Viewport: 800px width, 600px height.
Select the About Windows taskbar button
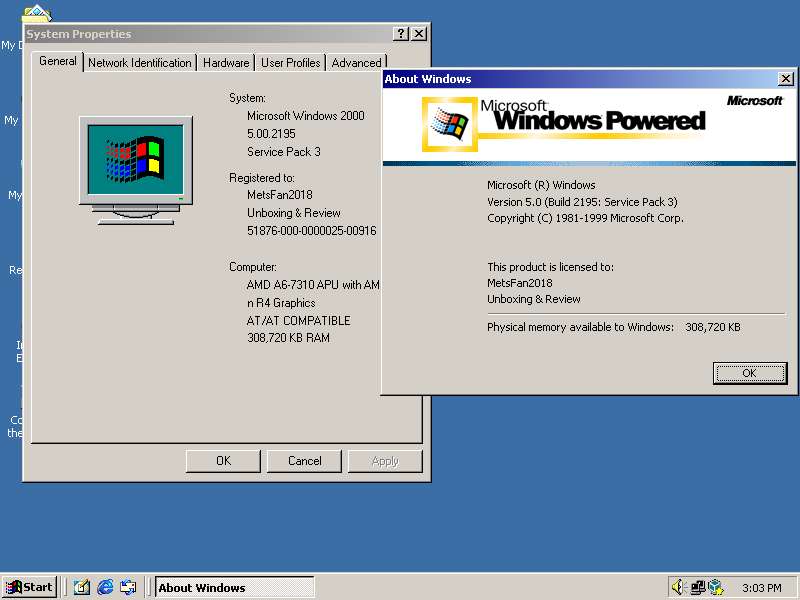pyautogui.click(x=234, y=587)
